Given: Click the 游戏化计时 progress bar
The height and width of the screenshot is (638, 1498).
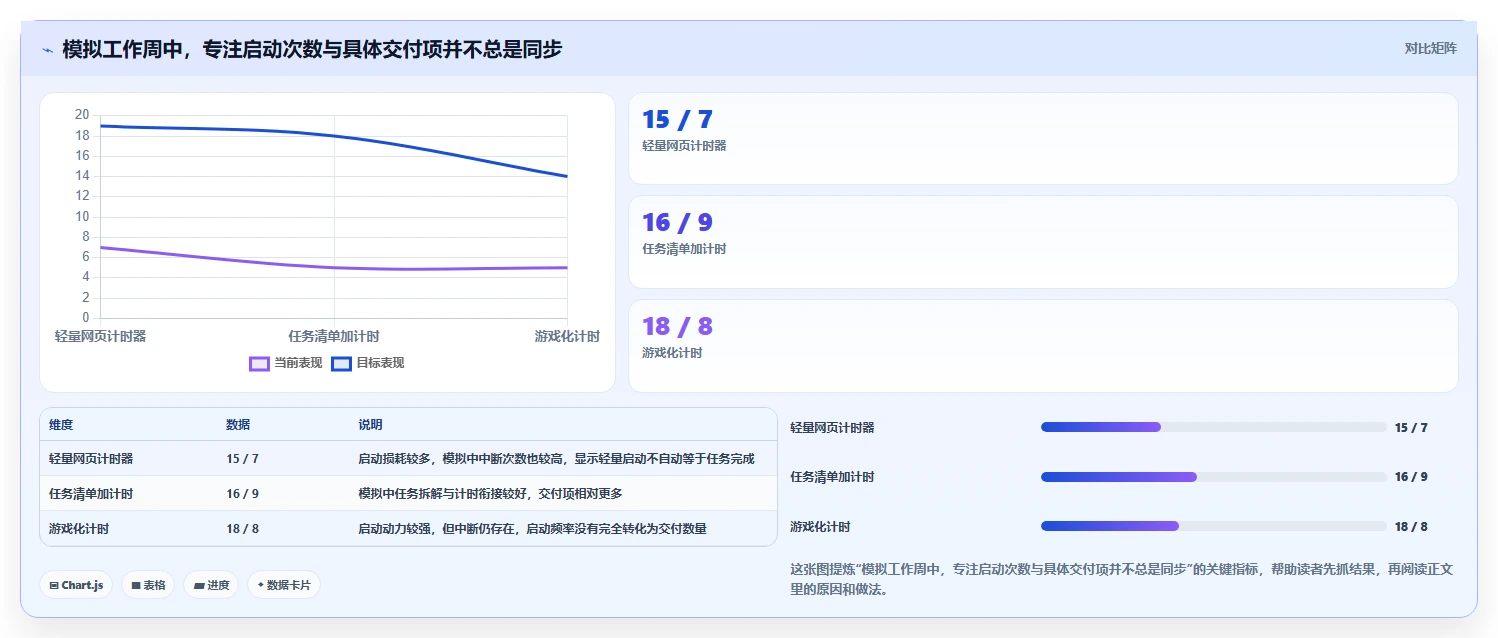Looking at the screenshot, I should [1213, 526].
